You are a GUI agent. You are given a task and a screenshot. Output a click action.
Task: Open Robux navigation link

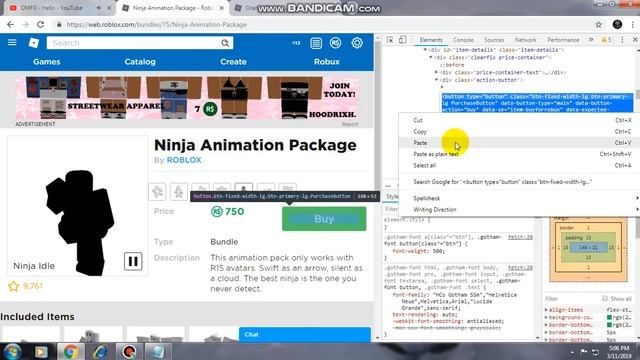[x=327, y=62]
